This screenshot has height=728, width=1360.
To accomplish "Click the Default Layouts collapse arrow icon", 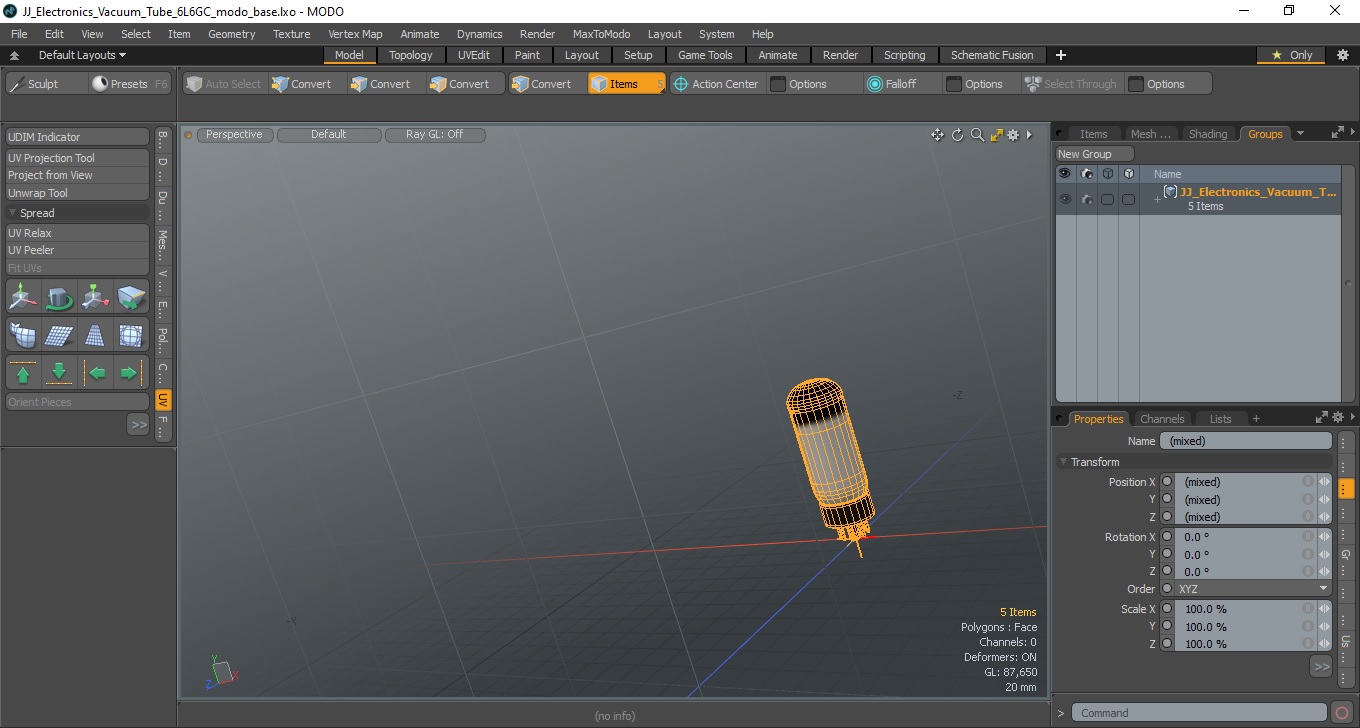I will (x=15, y=56).
